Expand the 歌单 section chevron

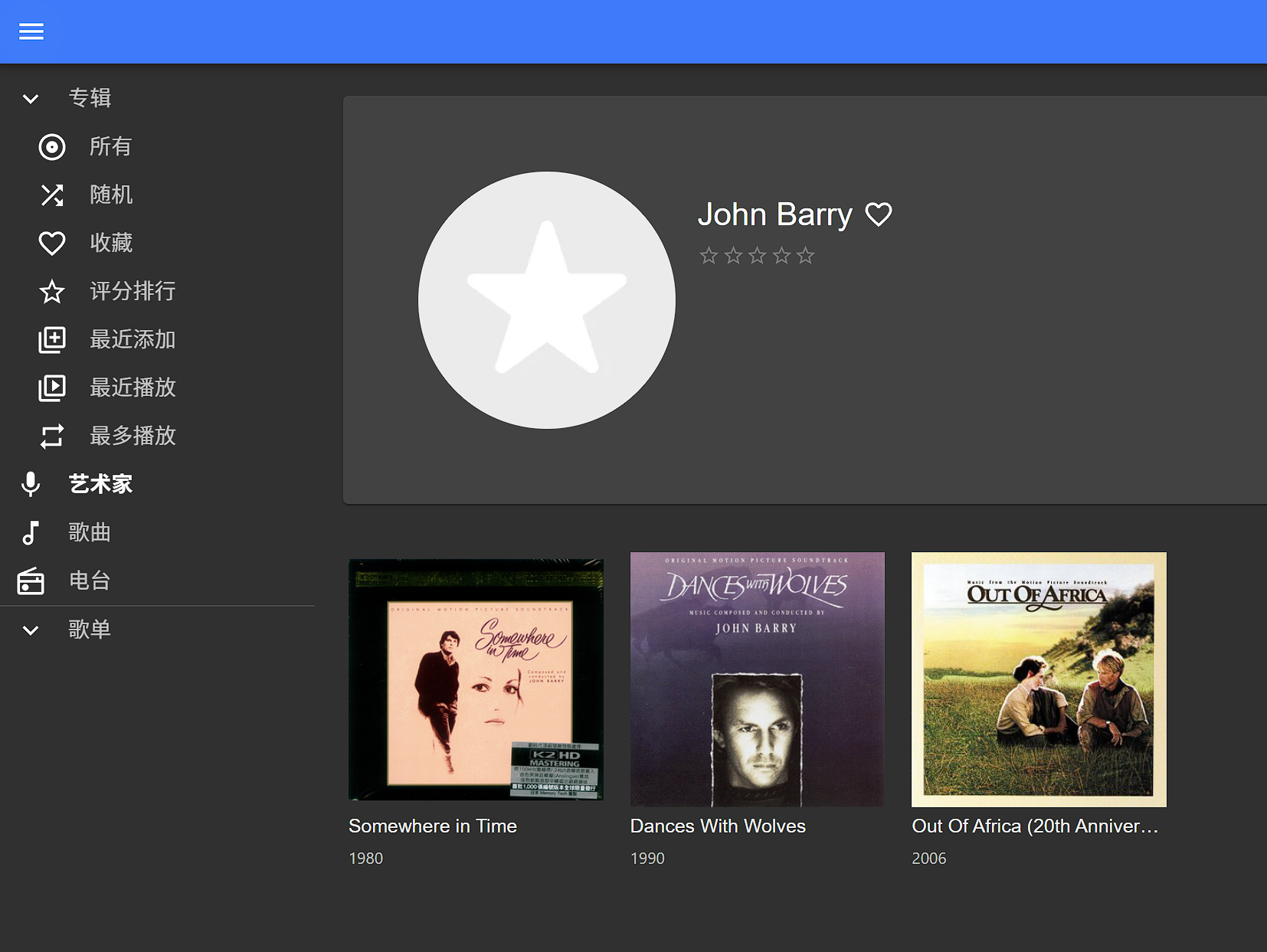[31, 630]
